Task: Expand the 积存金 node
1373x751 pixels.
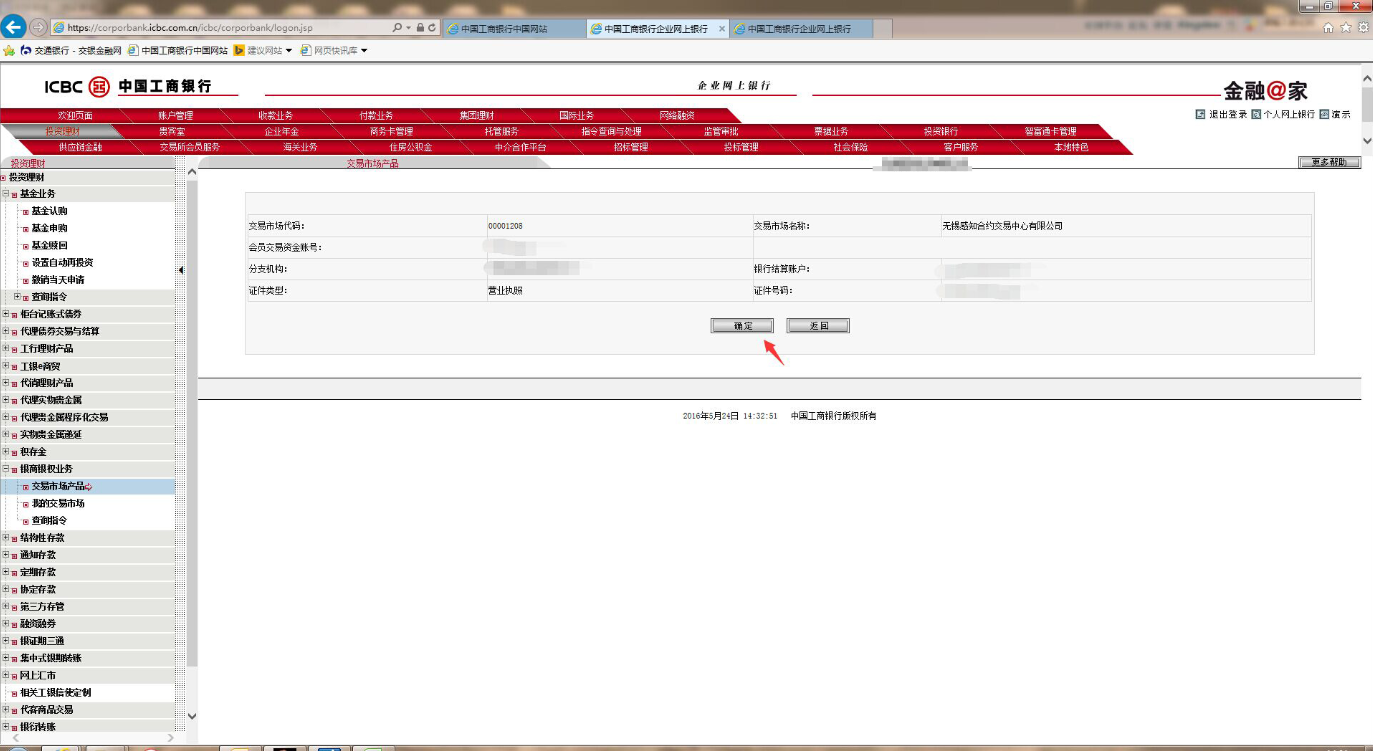Action: tap(5, 452)
